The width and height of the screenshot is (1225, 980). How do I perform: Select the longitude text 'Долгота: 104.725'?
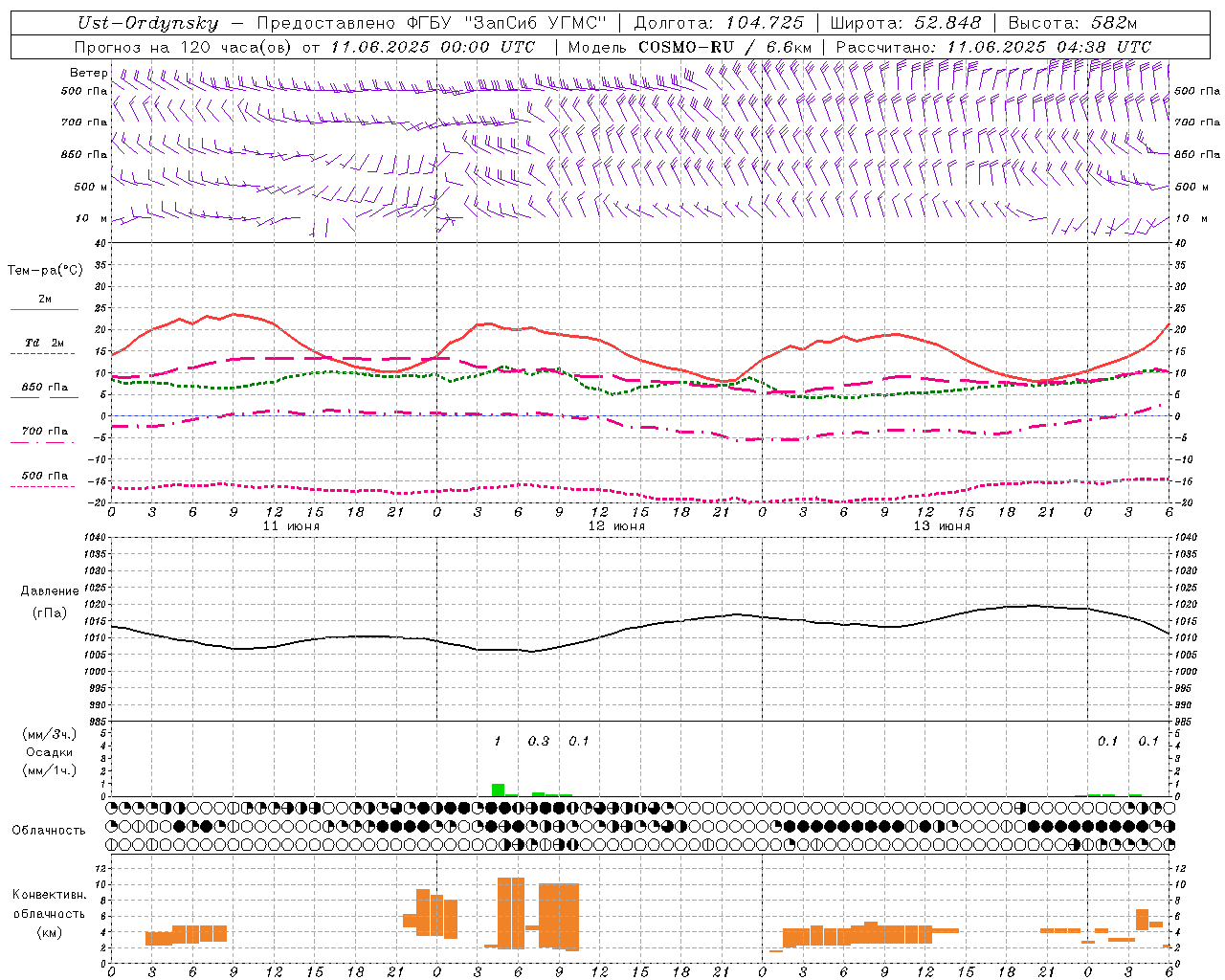719,23
